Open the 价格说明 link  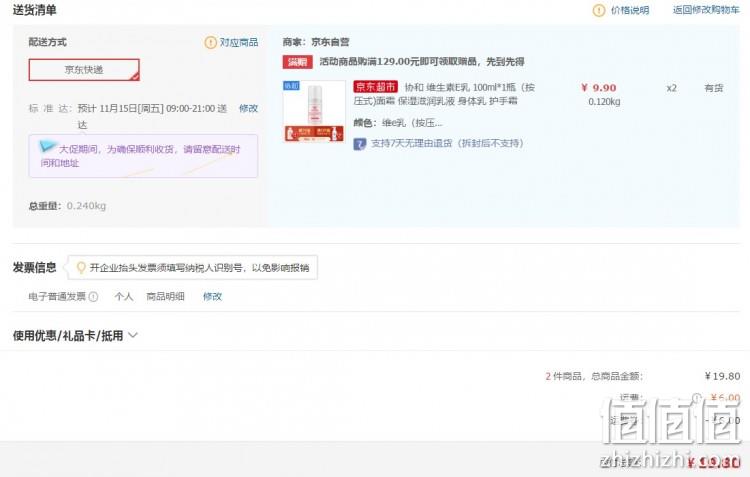click(629, 10)
